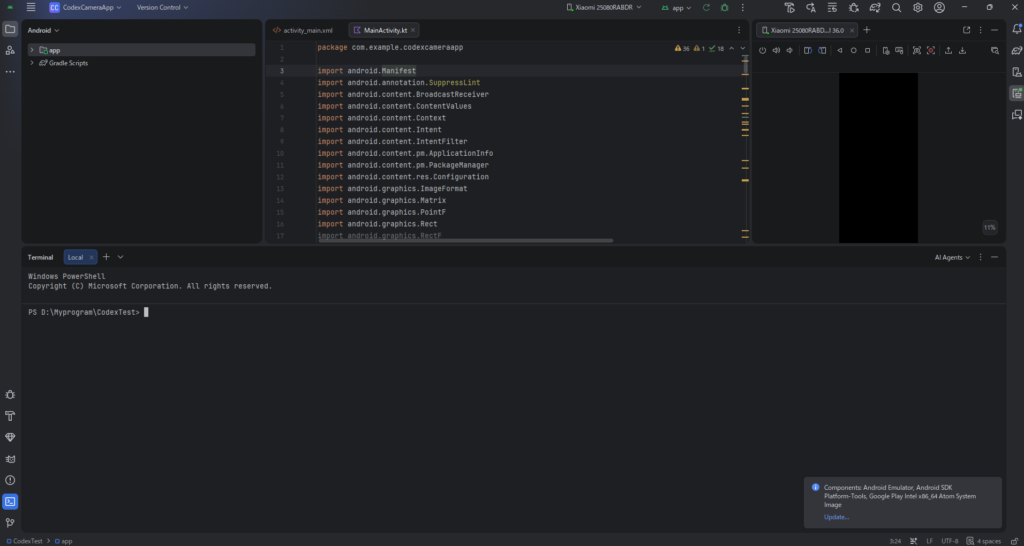Open IDE settings gear
The image size is (1024, 546).
(918, 7)
